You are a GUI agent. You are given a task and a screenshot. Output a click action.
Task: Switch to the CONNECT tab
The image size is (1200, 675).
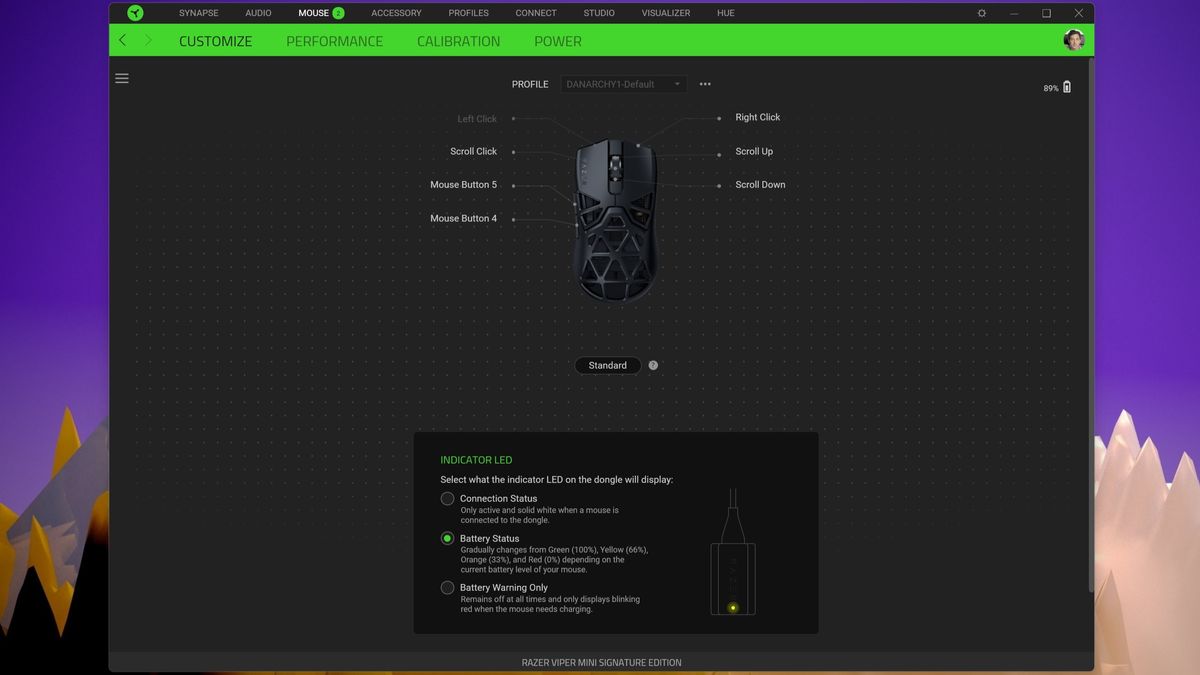click(x=536, y=13)
